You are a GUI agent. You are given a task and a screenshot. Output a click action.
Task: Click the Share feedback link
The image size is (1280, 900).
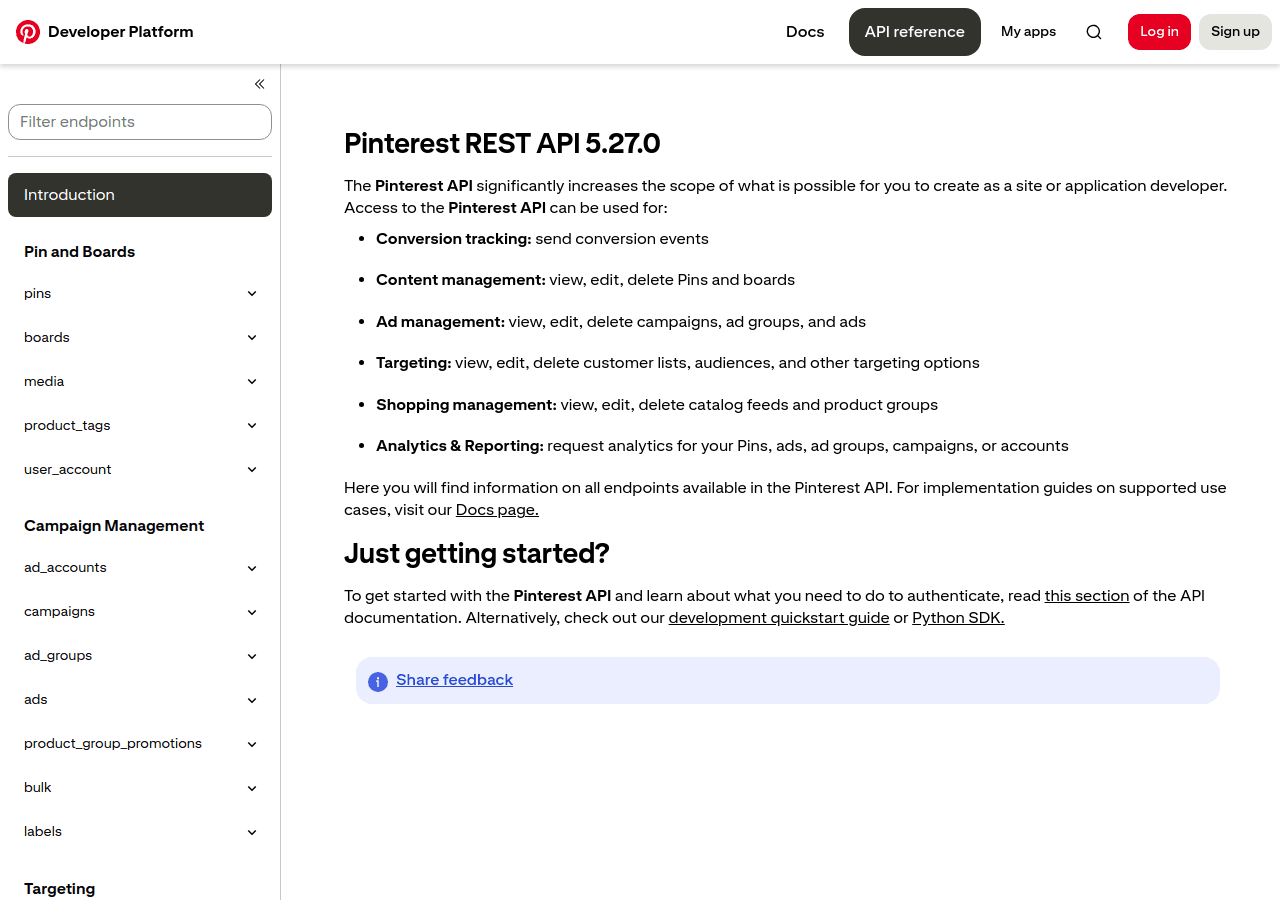tap(454, 680)
